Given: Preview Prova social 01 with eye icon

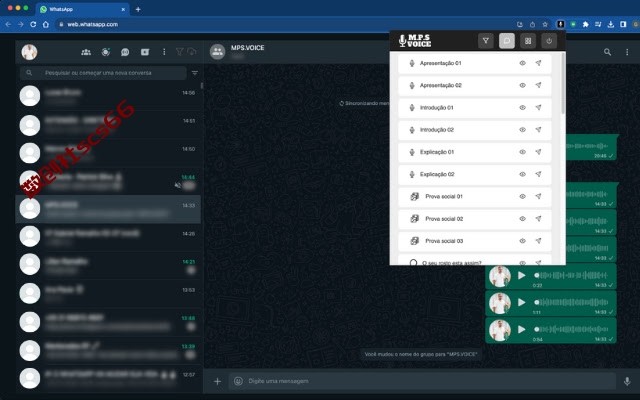Looking at the screenshot, I should coord(522,196).
